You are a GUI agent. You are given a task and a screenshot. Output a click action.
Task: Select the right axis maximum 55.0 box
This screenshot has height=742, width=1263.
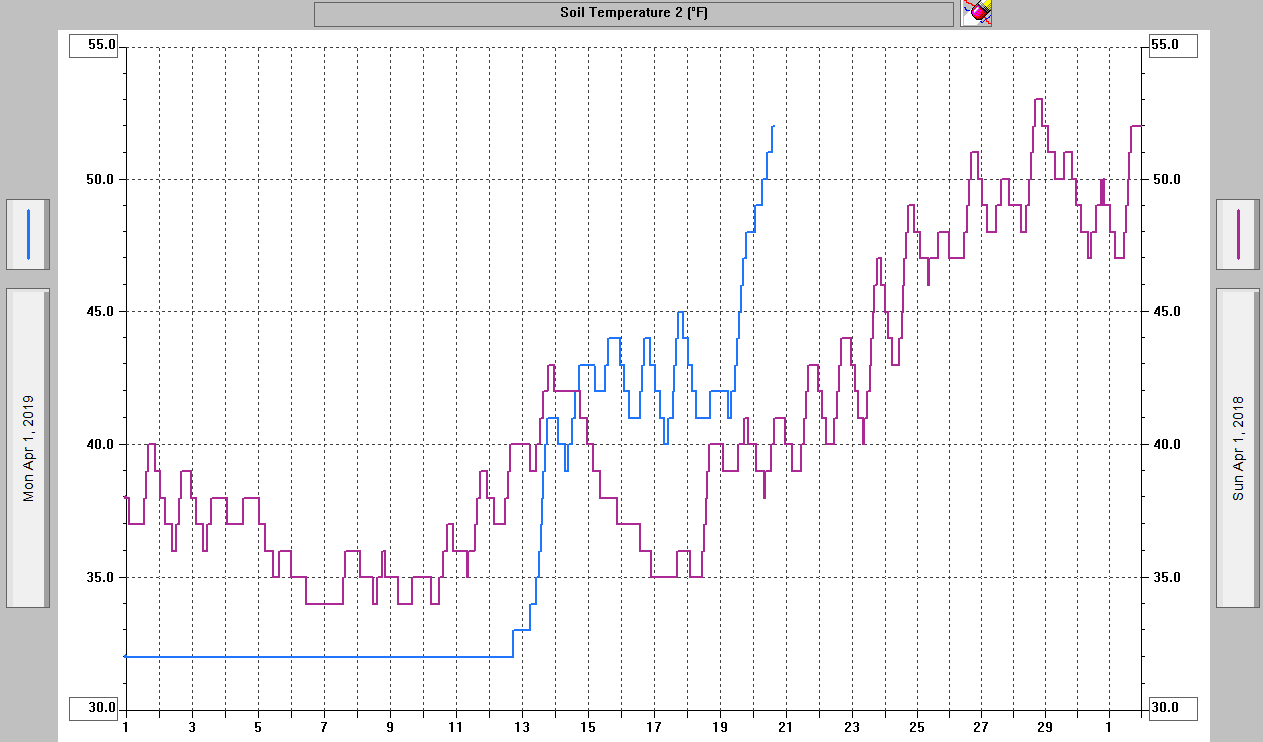pyautogui.click(x=1172, y=45)
